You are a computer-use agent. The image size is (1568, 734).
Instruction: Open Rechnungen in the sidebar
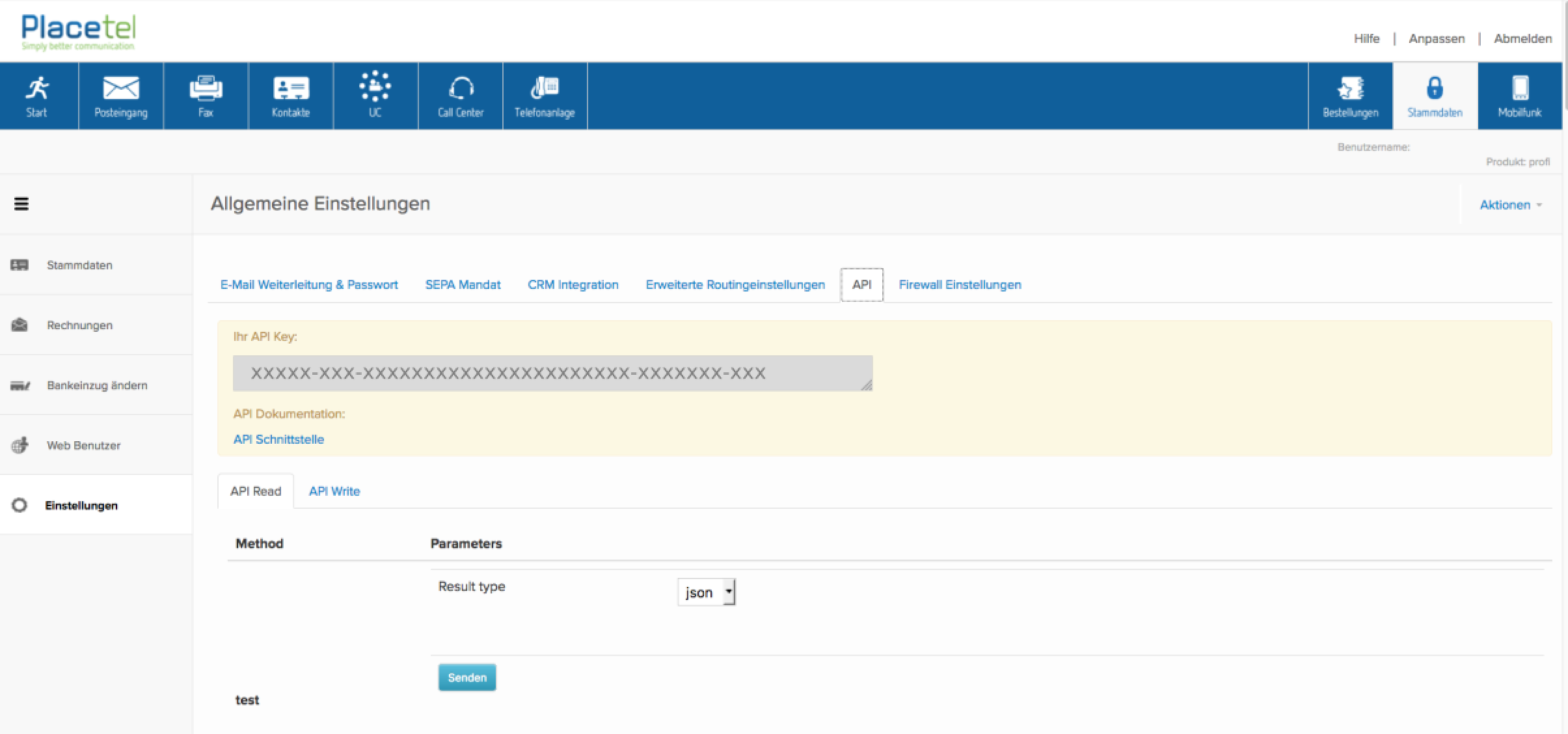pos(79,325)
